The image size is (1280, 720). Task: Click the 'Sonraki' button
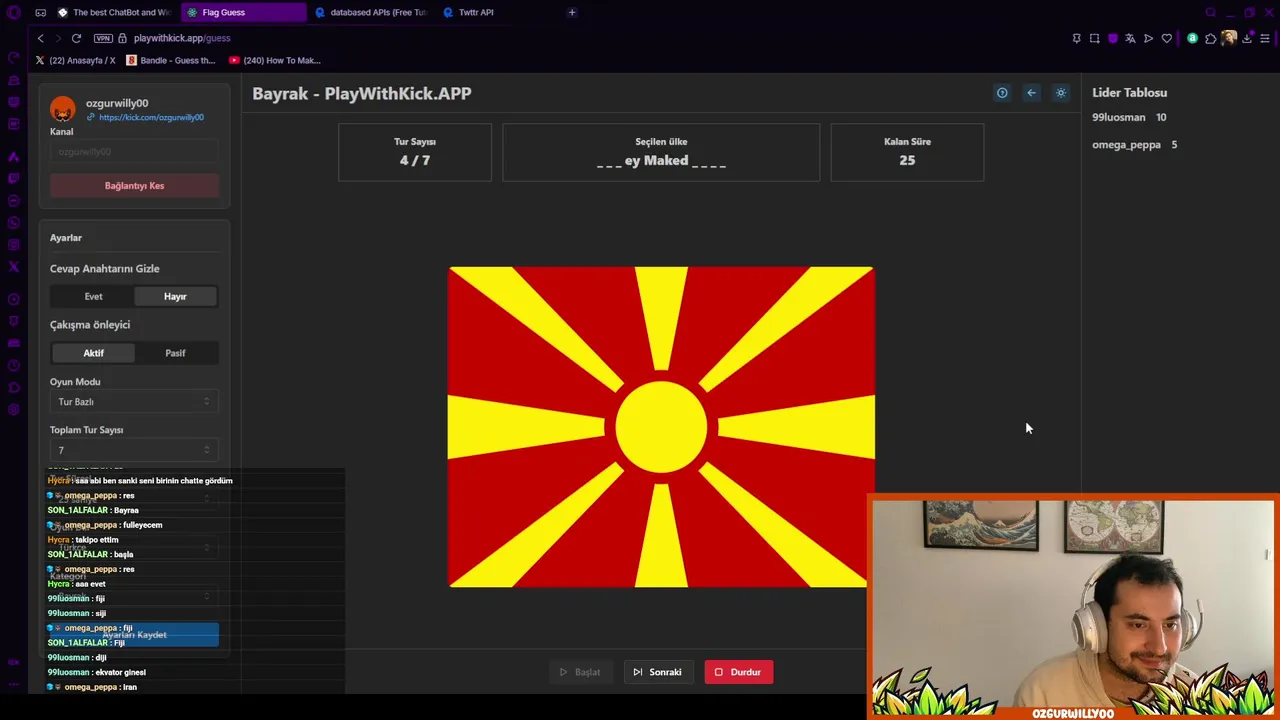658,672
